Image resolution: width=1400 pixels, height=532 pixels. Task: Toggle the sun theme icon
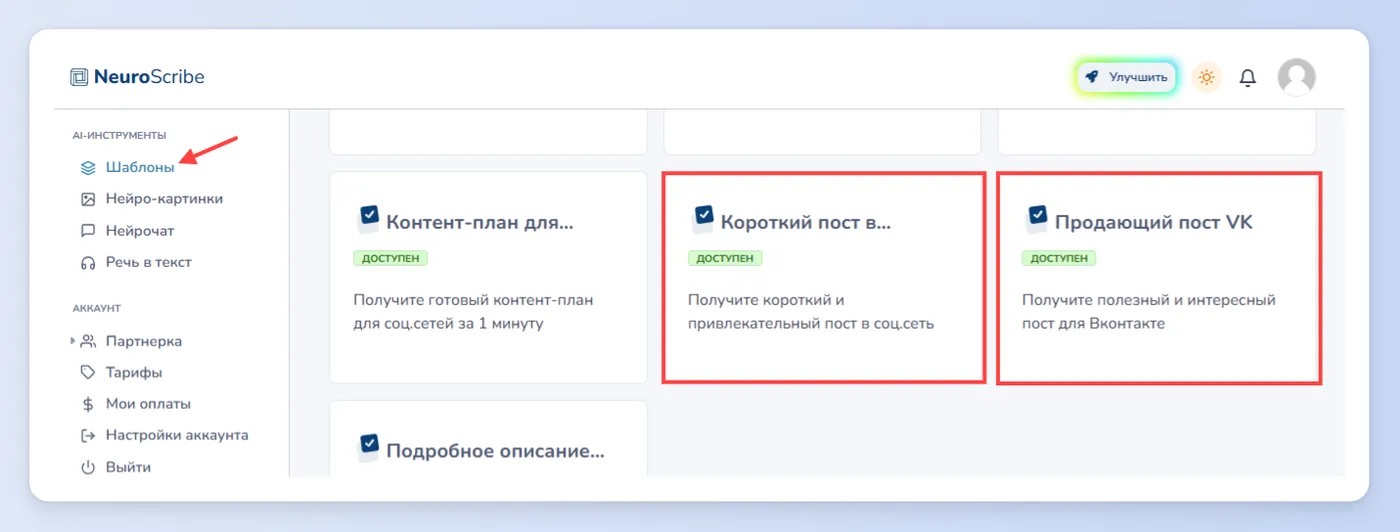point(1207,77)
